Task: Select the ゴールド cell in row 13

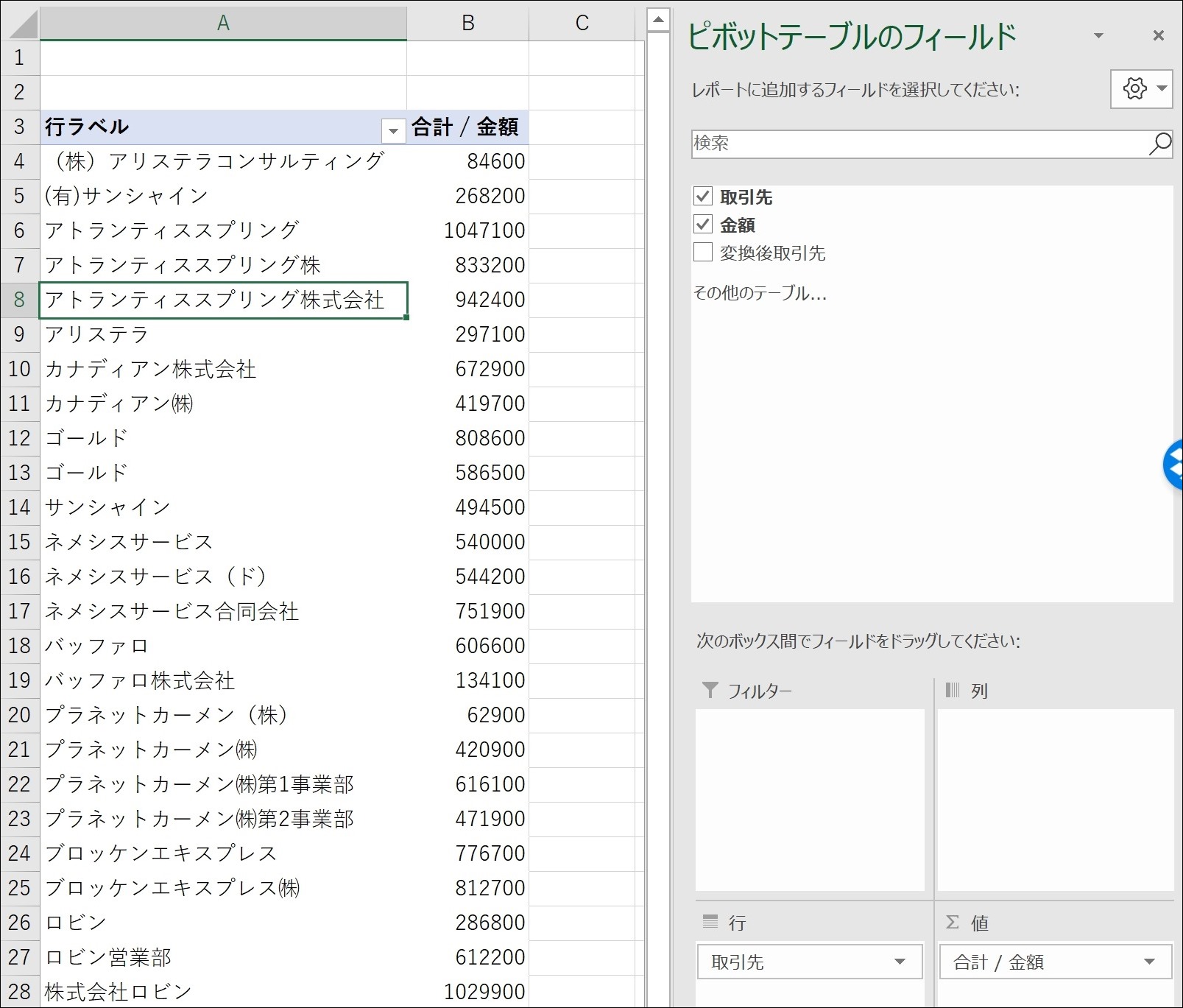Action: tap(223, 473)
